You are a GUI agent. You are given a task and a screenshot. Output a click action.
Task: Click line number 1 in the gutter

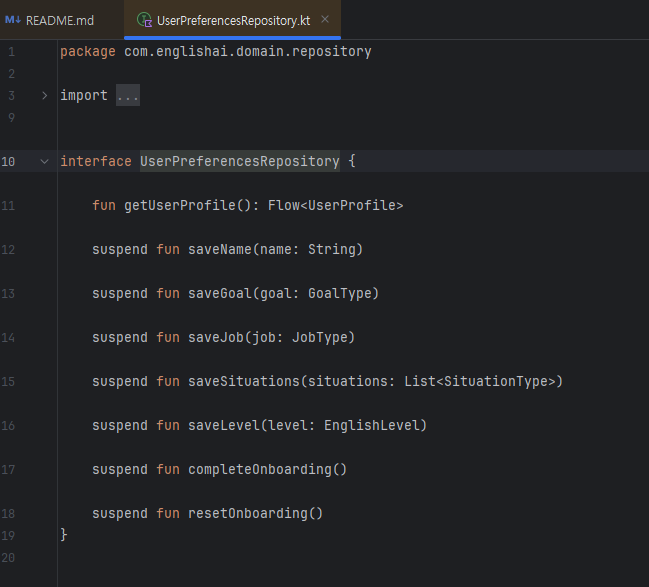(12, 52)
